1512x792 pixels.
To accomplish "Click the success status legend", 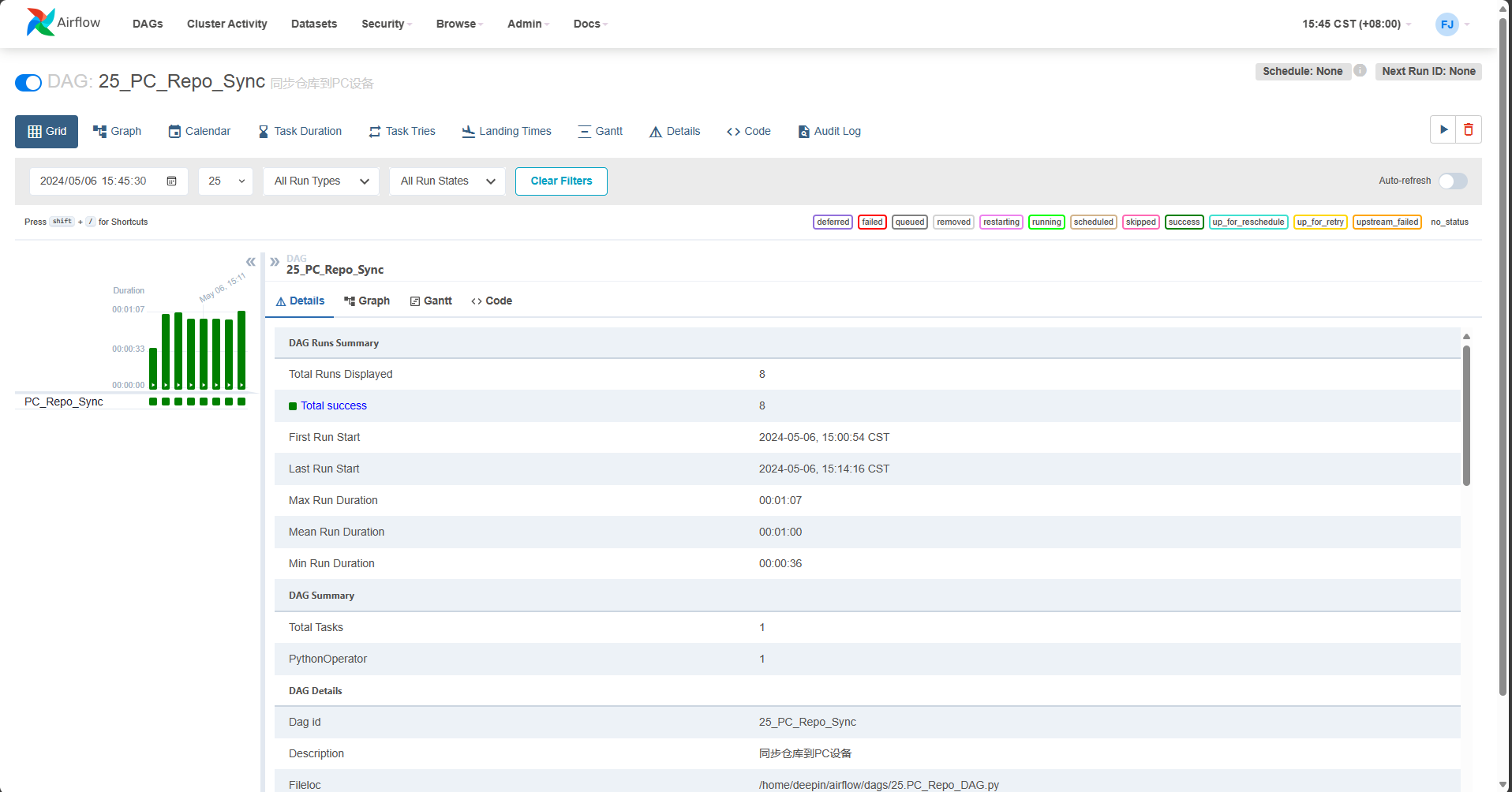I will 1184,222.
